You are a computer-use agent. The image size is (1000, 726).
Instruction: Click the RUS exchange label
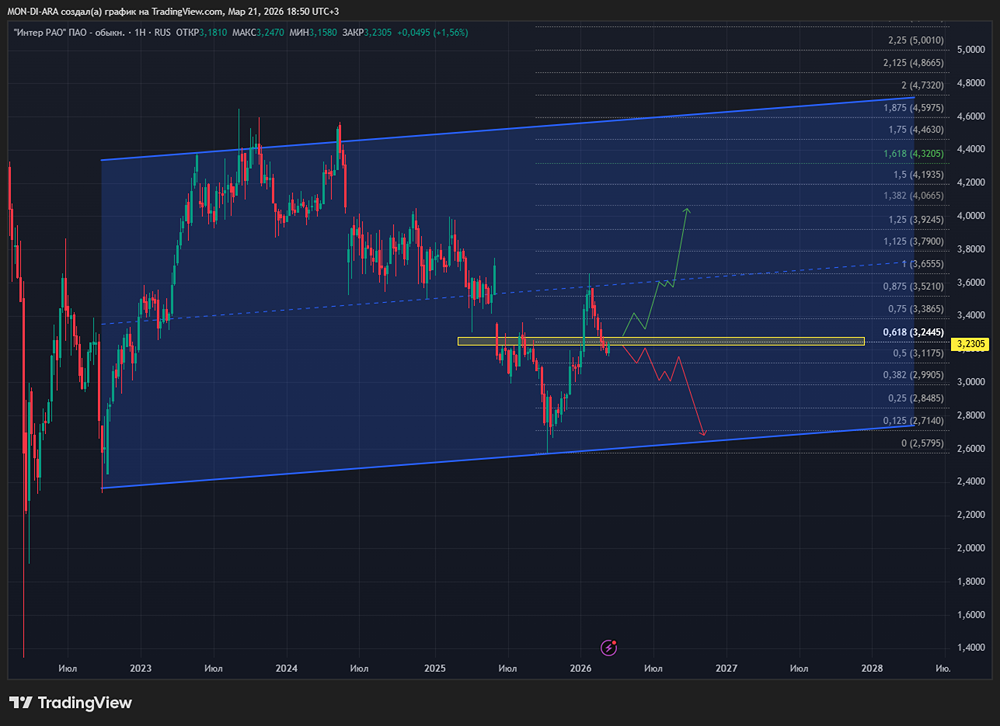point(163,33)
